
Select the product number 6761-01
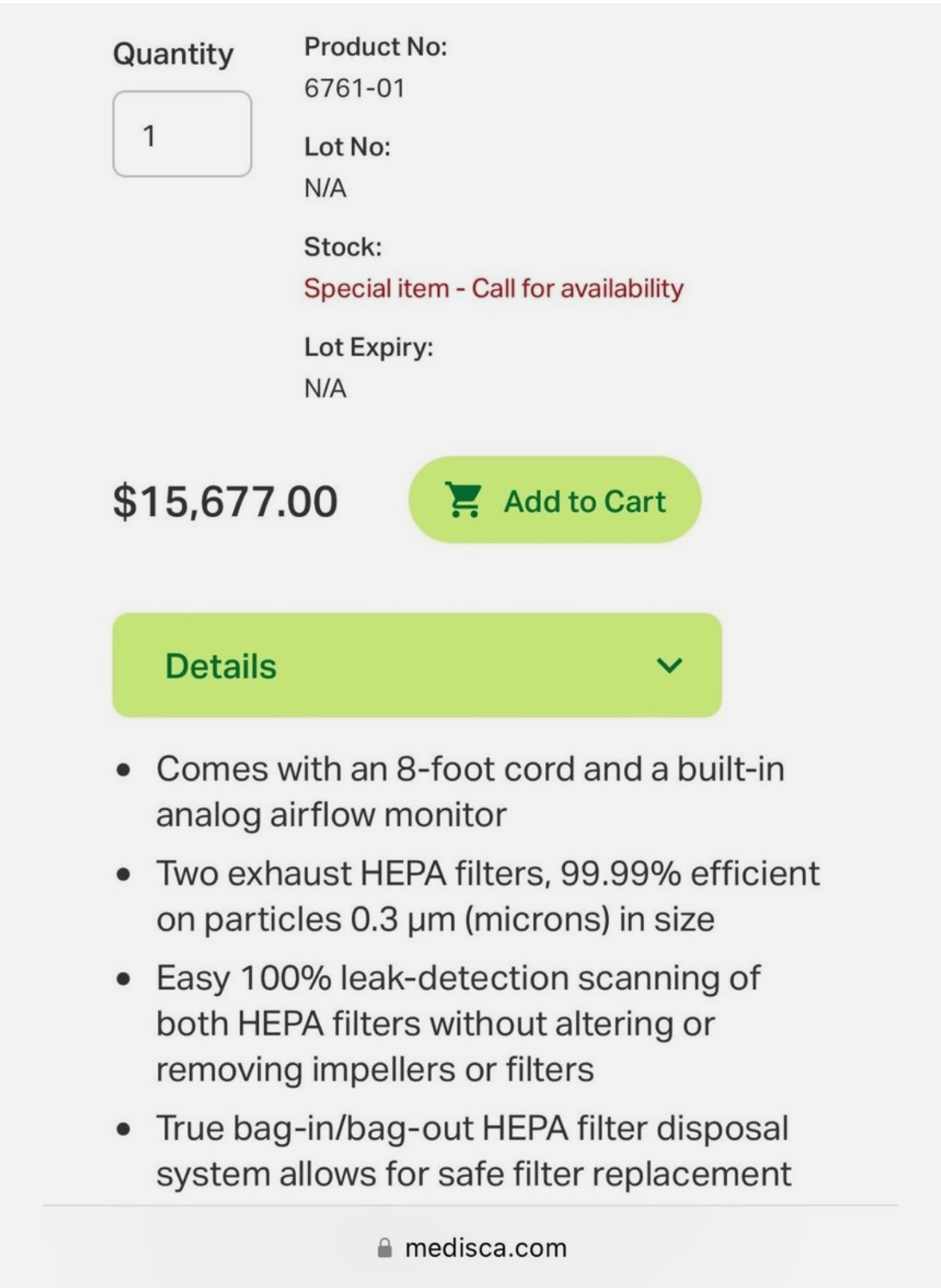click(354, 88)
